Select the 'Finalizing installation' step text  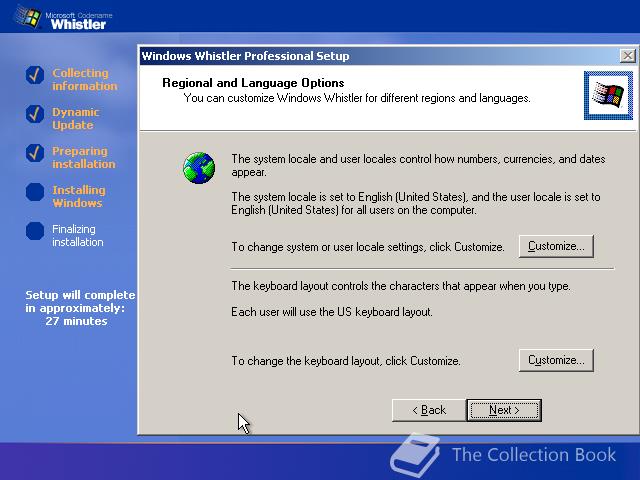(x=78, y=236)
